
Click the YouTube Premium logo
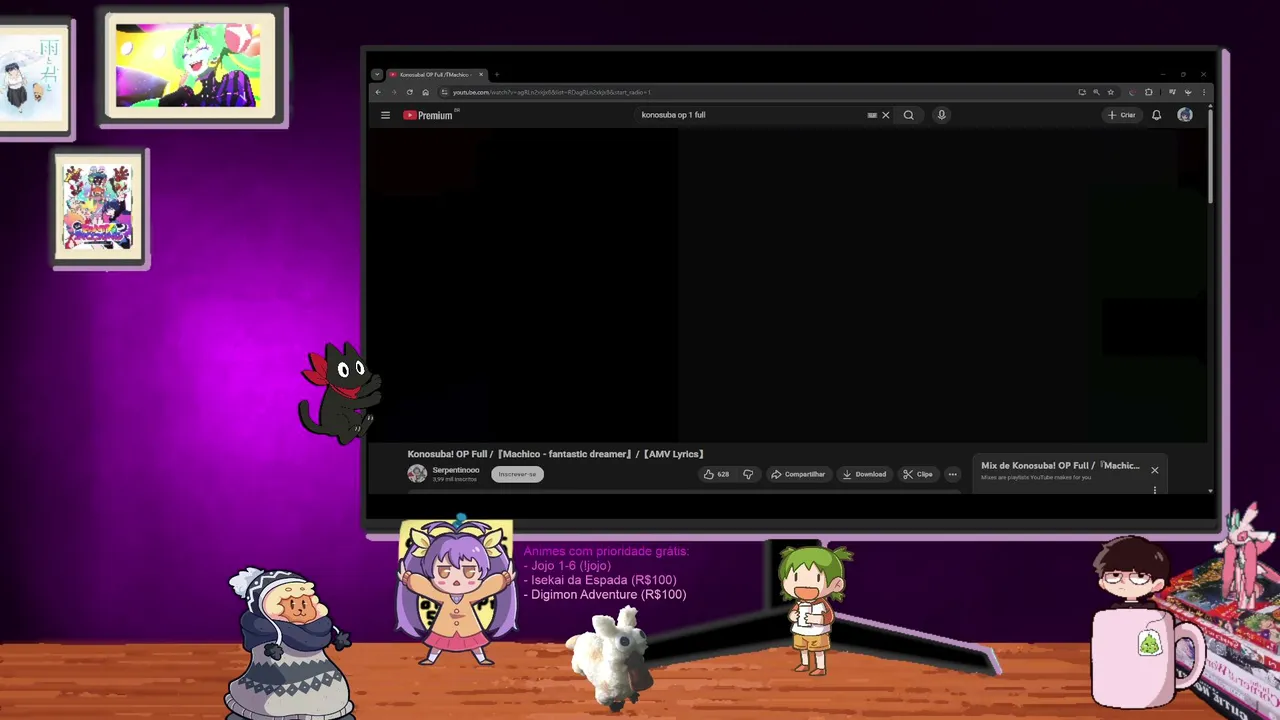coord(429,115)
